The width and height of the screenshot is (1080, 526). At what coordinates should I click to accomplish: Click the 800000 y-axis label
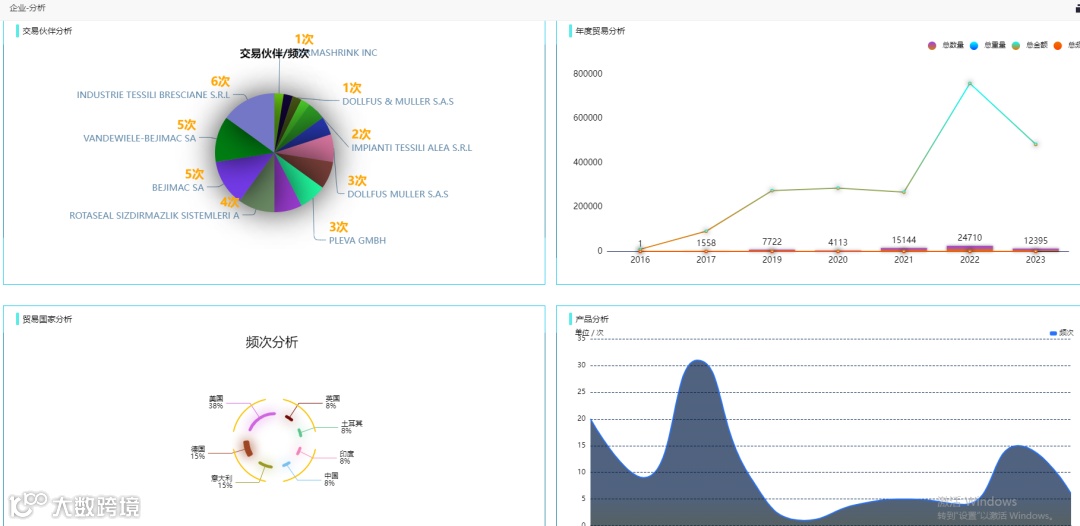click(588, 74)
